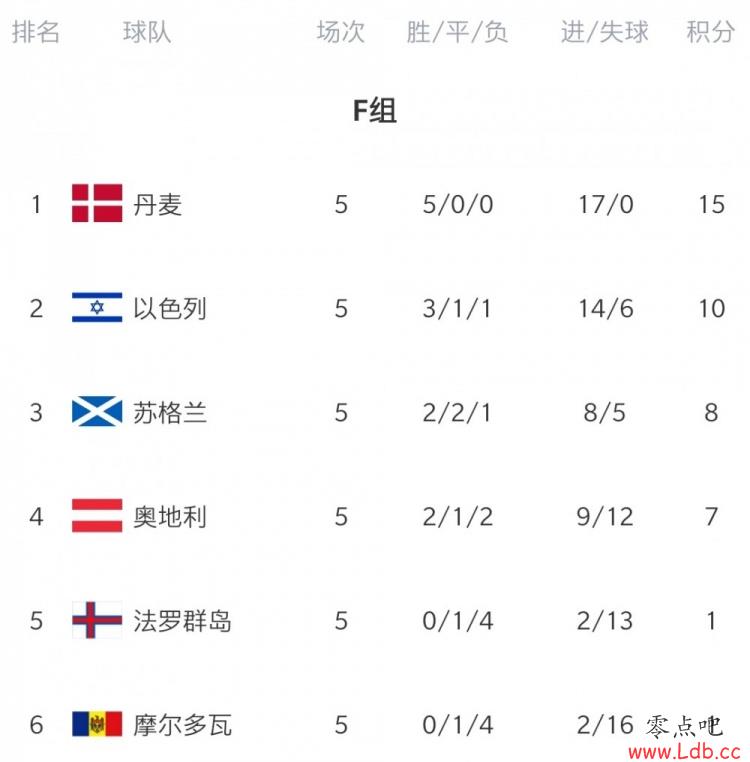
Task: Click the Scotland flag icon
Action: 97,411
